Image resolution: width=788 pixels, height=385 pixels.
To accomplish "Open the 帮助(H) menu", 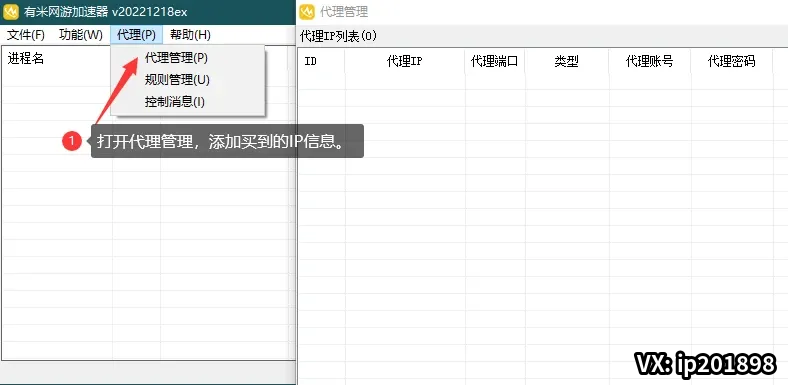I will click(x=190, y=35).
